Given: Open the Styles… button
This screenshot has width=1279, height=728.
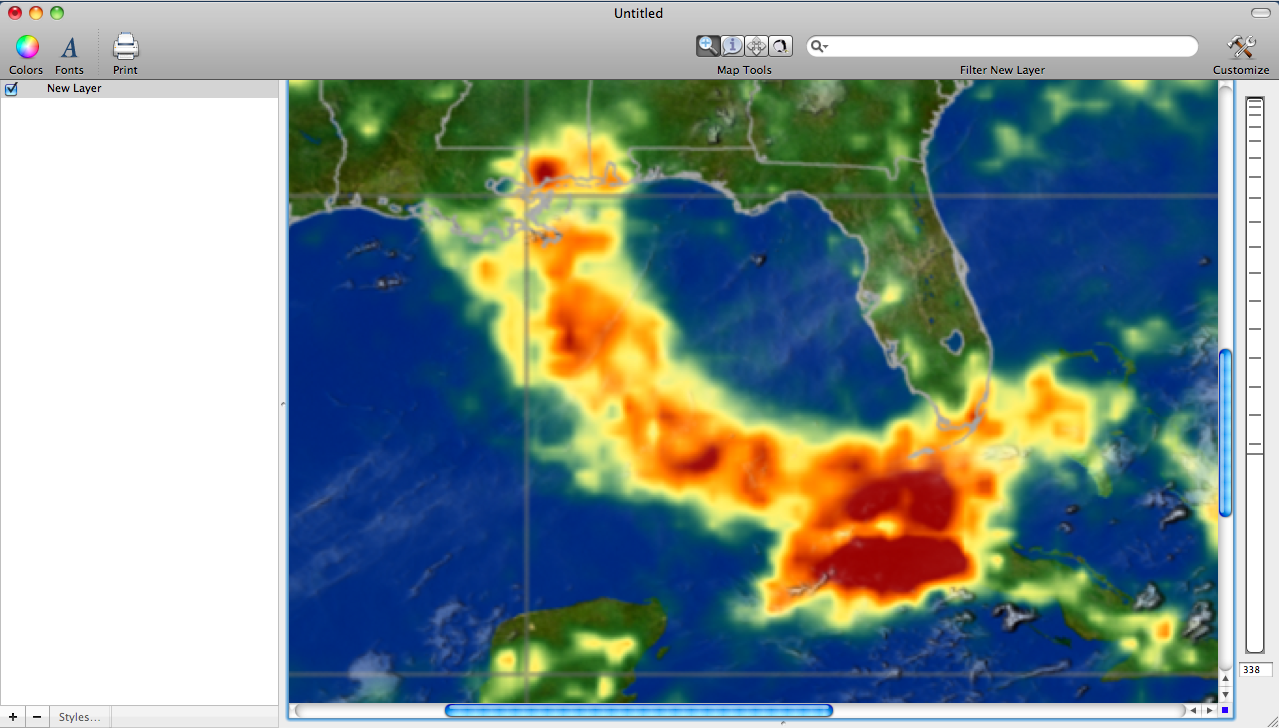Looking at the screenshot, I should [79, 717].
